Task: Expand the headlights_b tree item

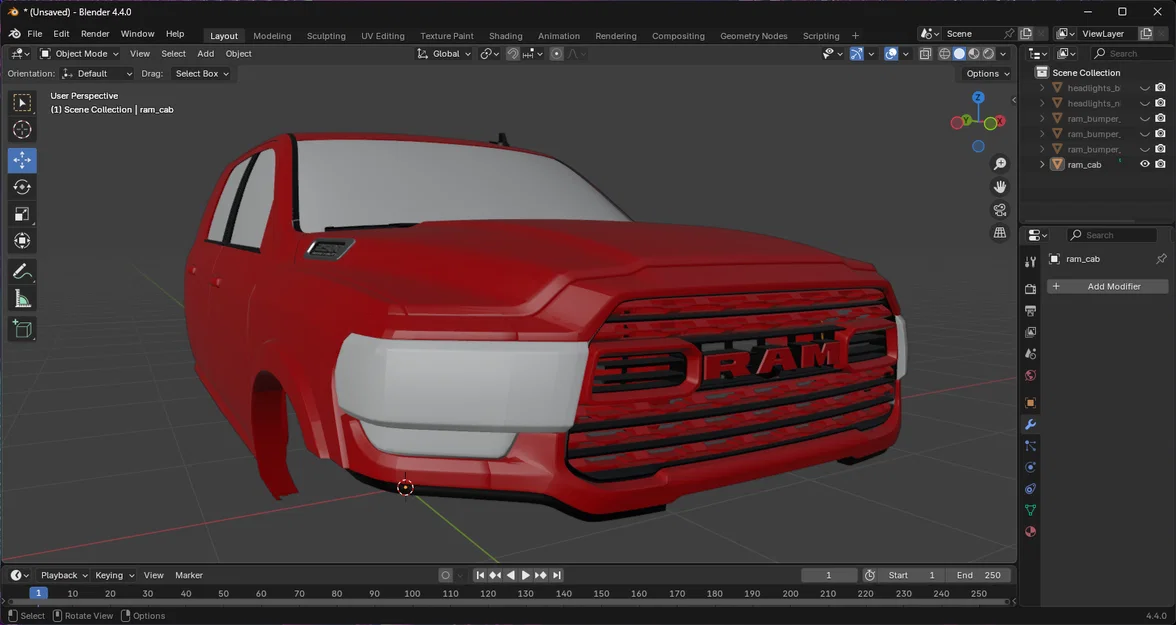Action: point(1042,88)
